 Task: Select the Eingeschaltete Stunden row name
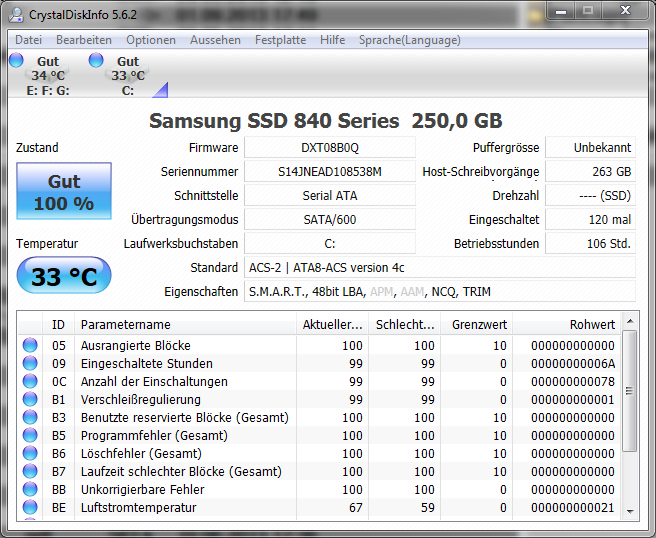coord(146,364)
